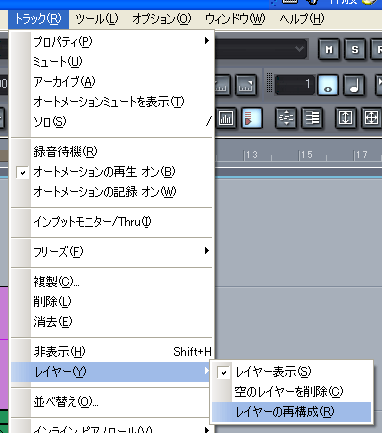Select the quarter note duration button
The height and width of the screenshot is (433, 382).
(x=354, y=85)
